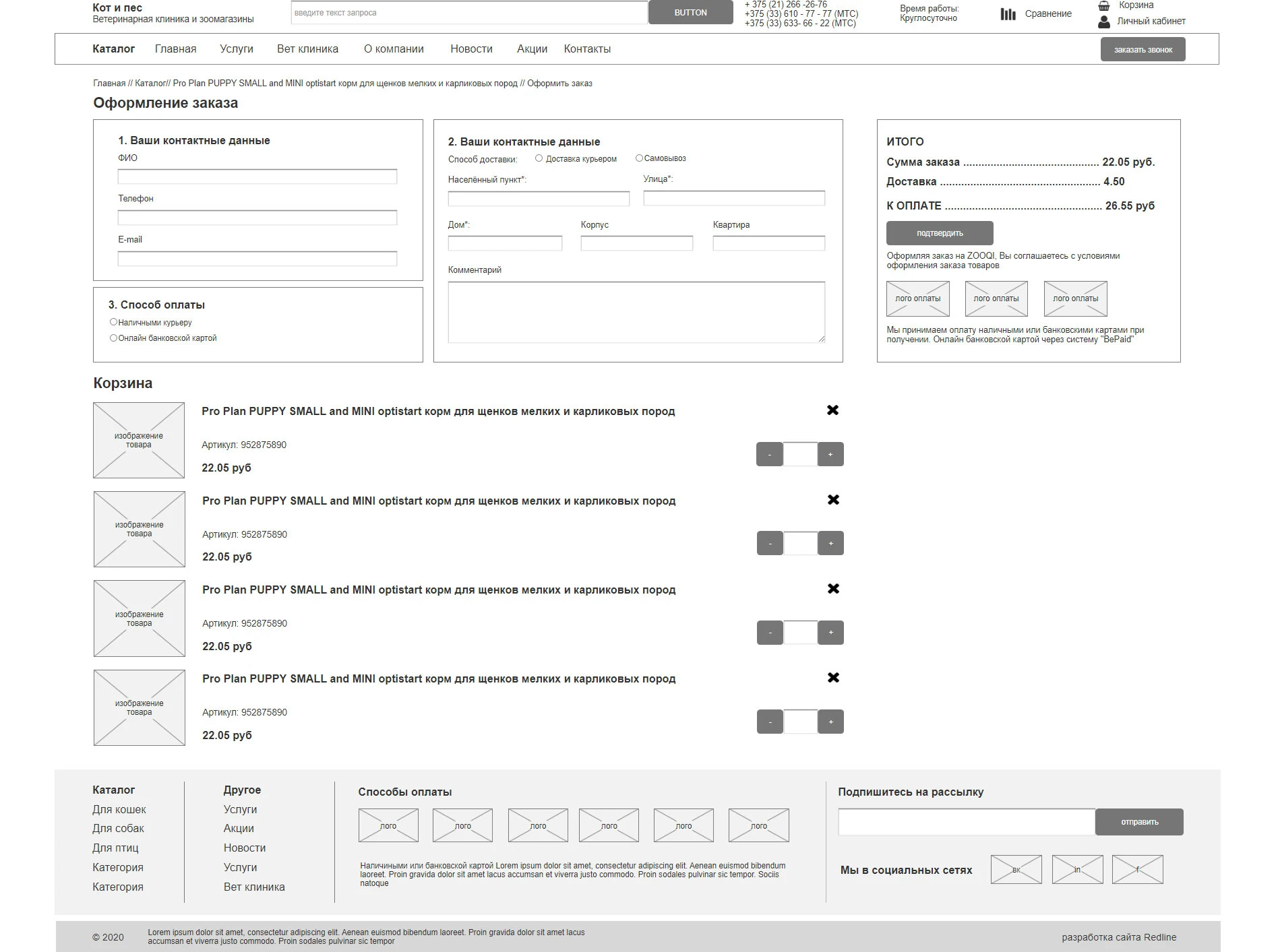Viewport: 1278px width, 952px height.
Task: Remove the third cart item with X
Action: tap(833, 589)
